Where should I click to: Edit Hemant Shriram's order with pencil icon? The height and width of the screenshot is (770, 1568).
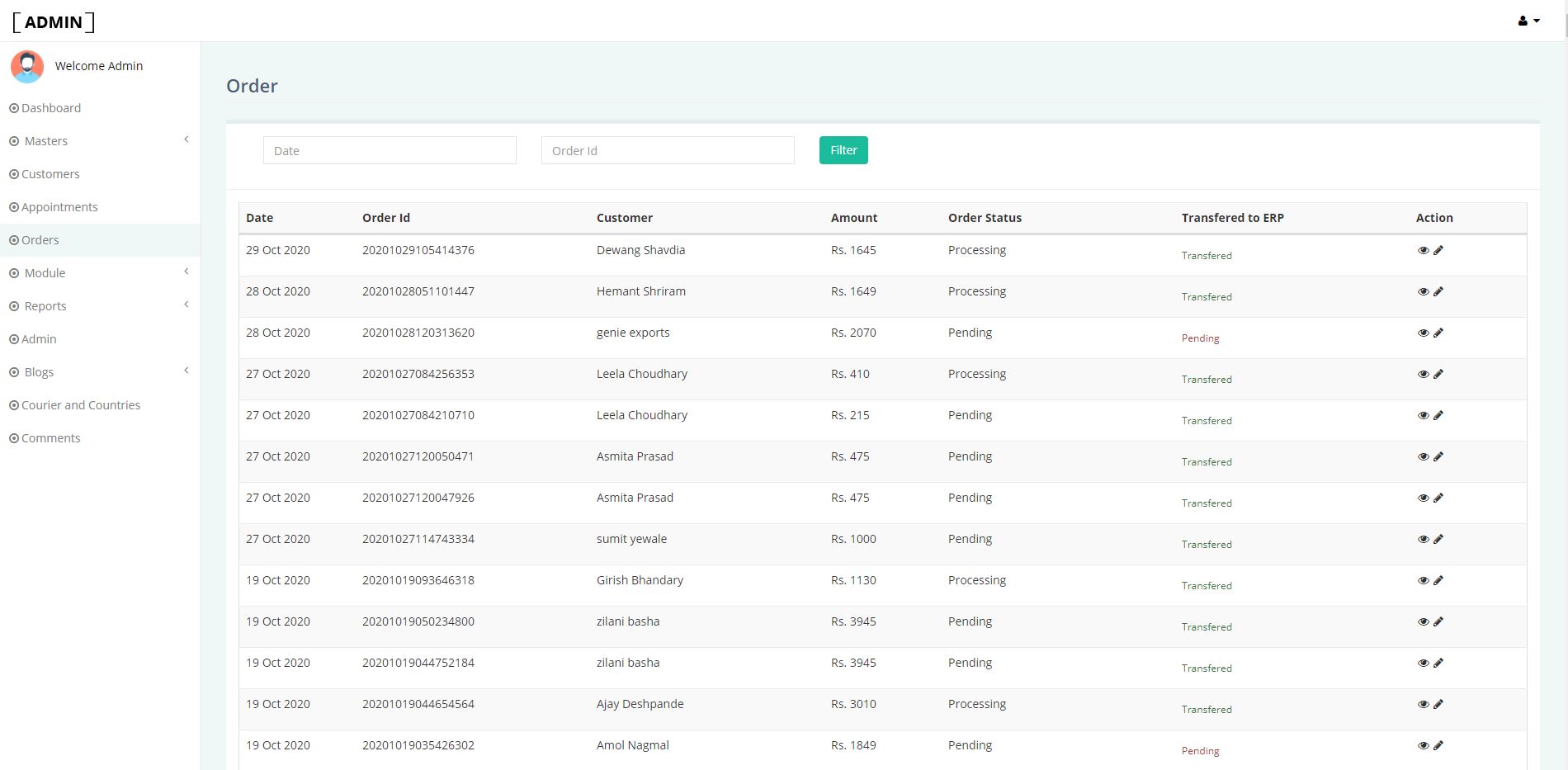click(x=1438, y=291)
